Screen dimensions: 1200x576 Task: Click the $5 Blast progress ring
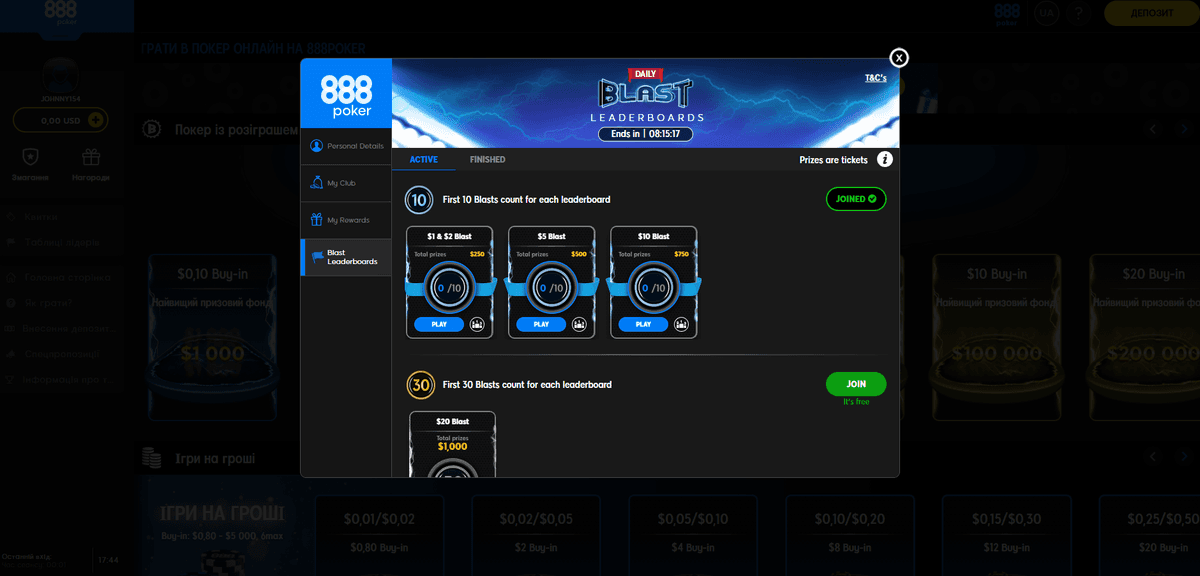[551, 288]
